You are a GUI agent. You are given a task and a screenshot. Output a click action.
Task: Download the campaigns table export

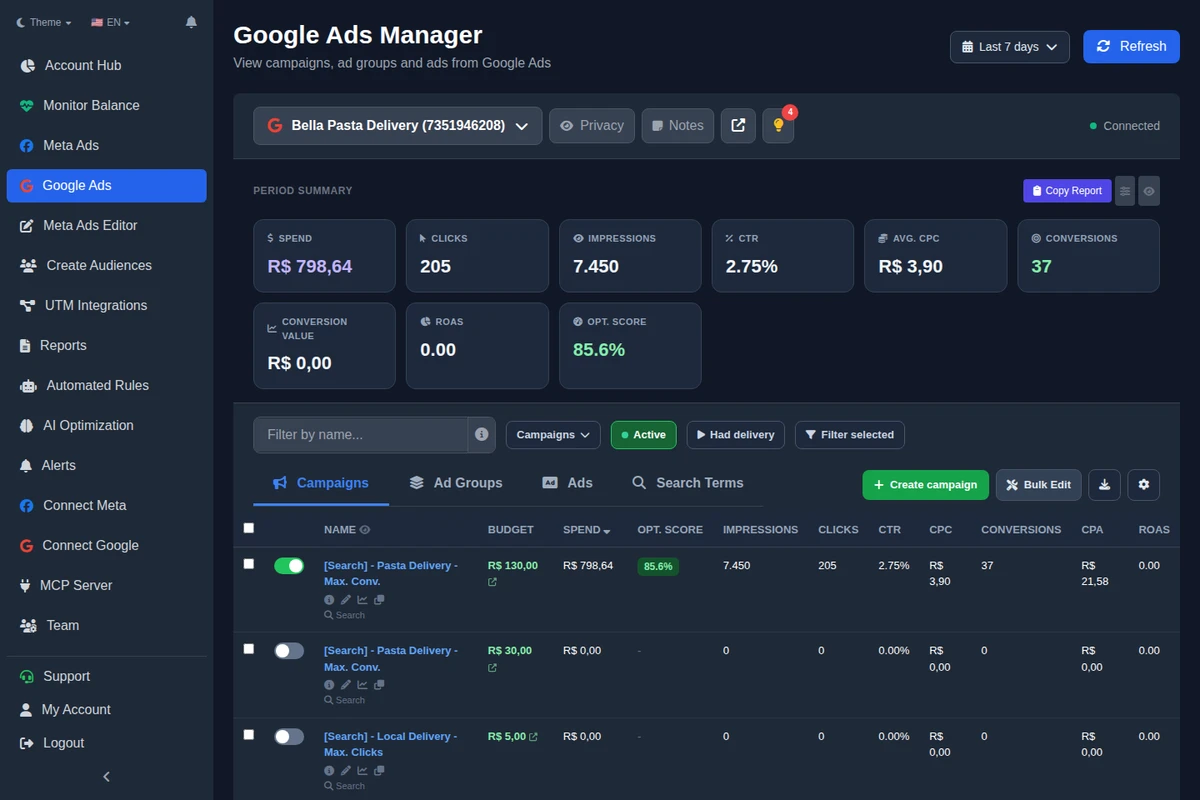click(1104, 485)
